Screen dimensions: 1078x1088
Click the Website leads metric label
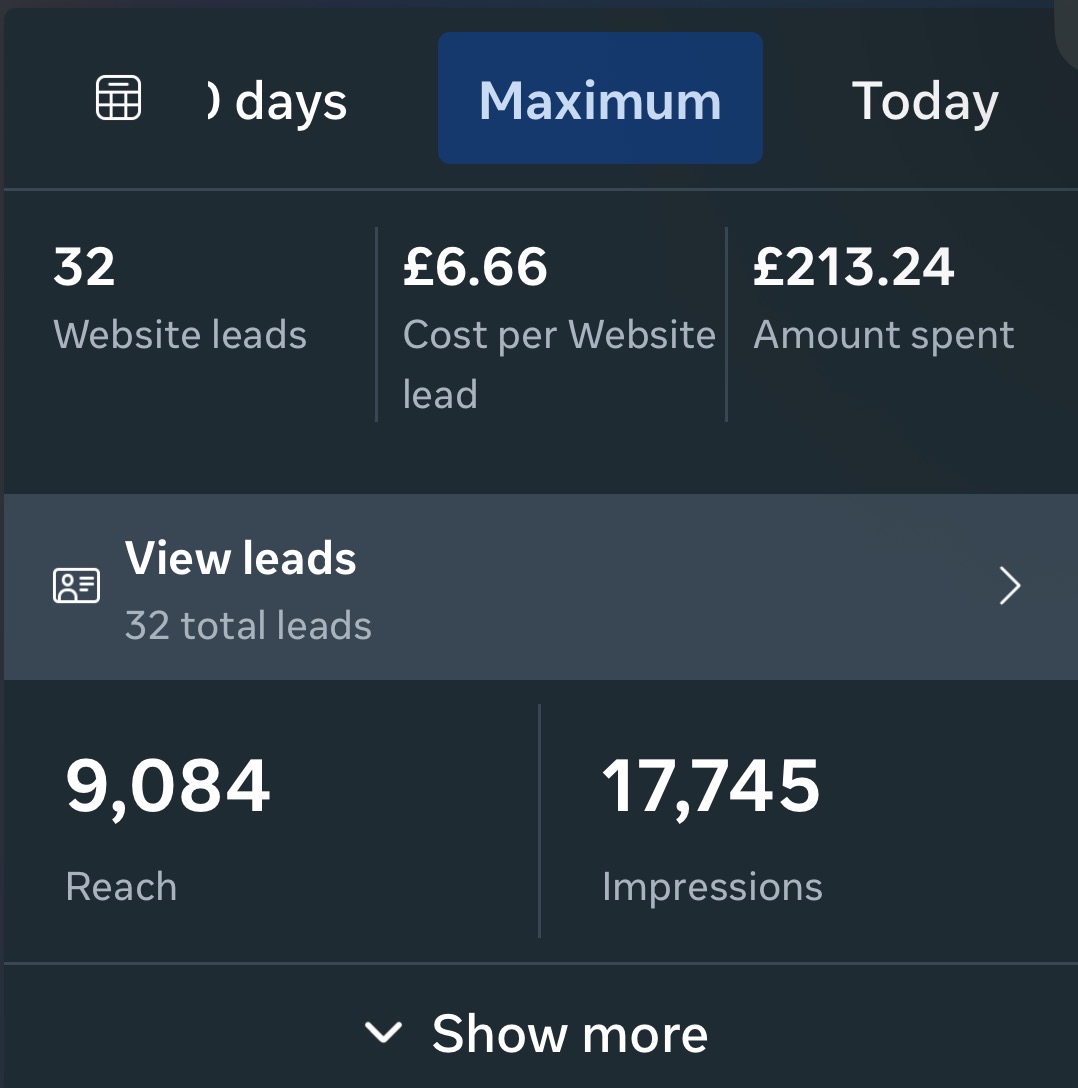click(180, 334)
